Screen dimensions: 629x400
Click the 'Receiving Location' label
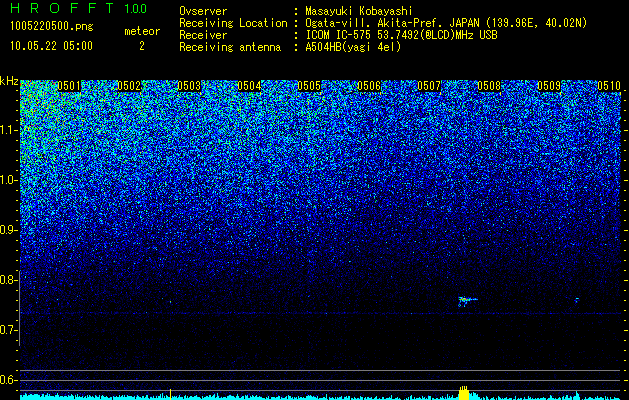point(233,23)
